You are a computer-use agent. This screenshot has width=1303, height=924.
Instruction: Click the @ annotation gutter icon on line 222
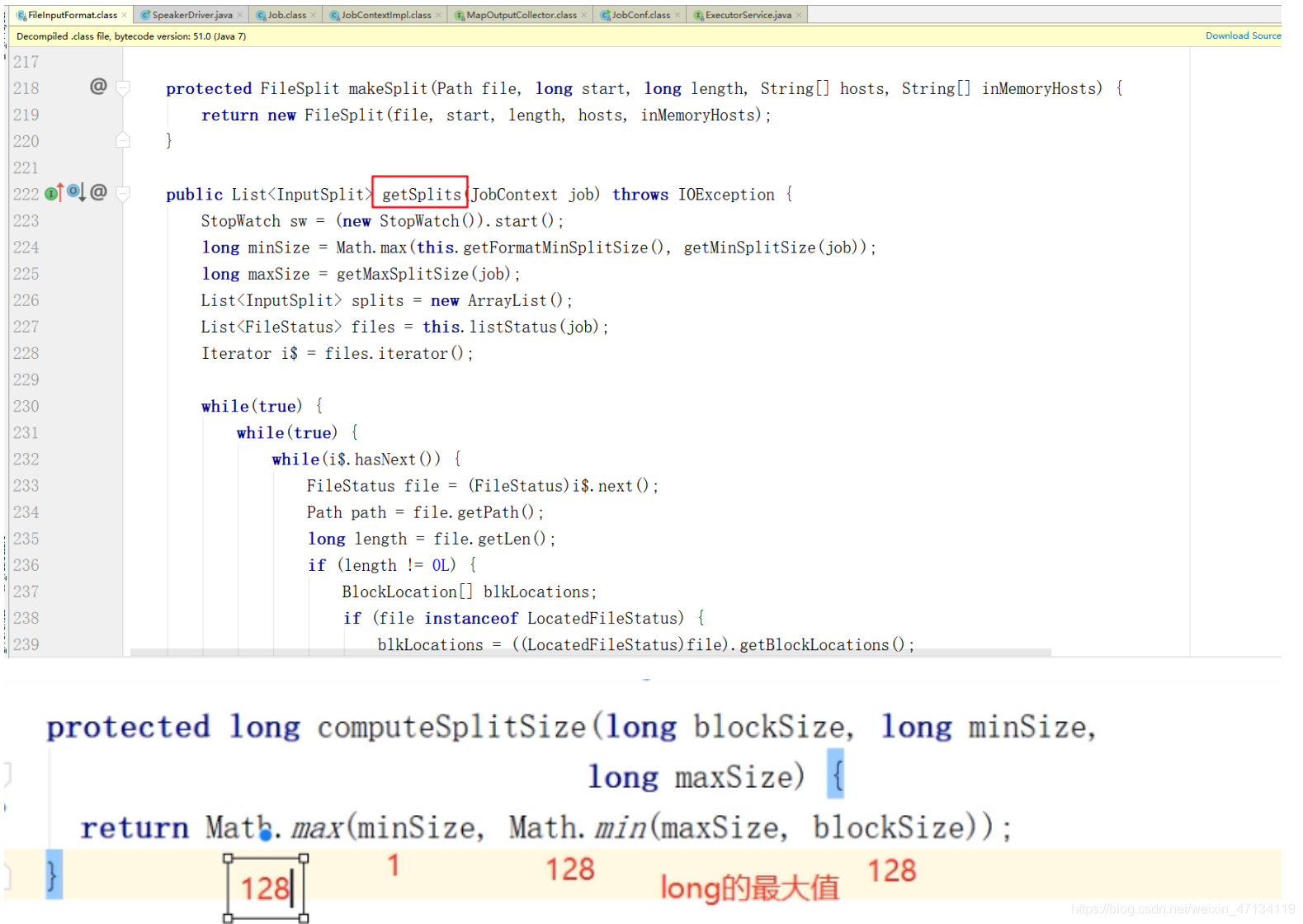[98, 192]
